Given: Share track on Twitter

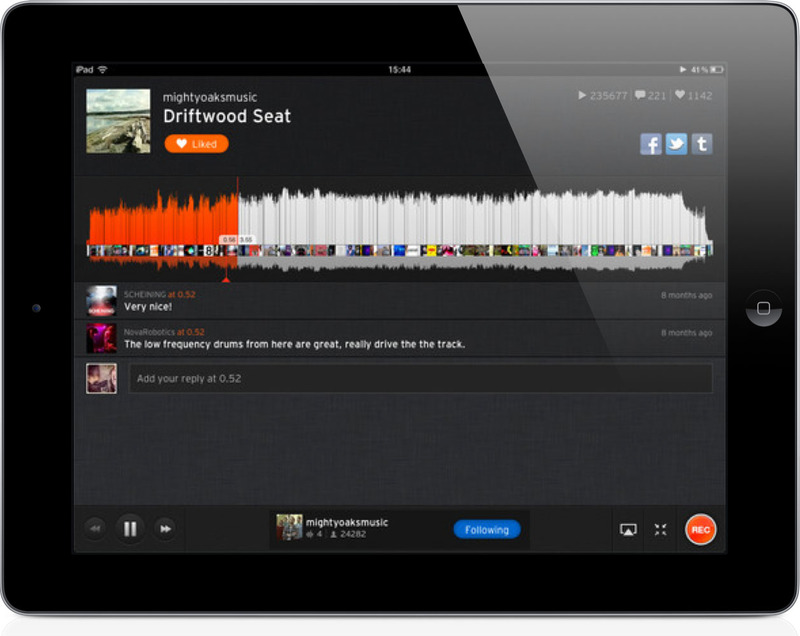Looking at the screenshot, I should click(676, 144).
